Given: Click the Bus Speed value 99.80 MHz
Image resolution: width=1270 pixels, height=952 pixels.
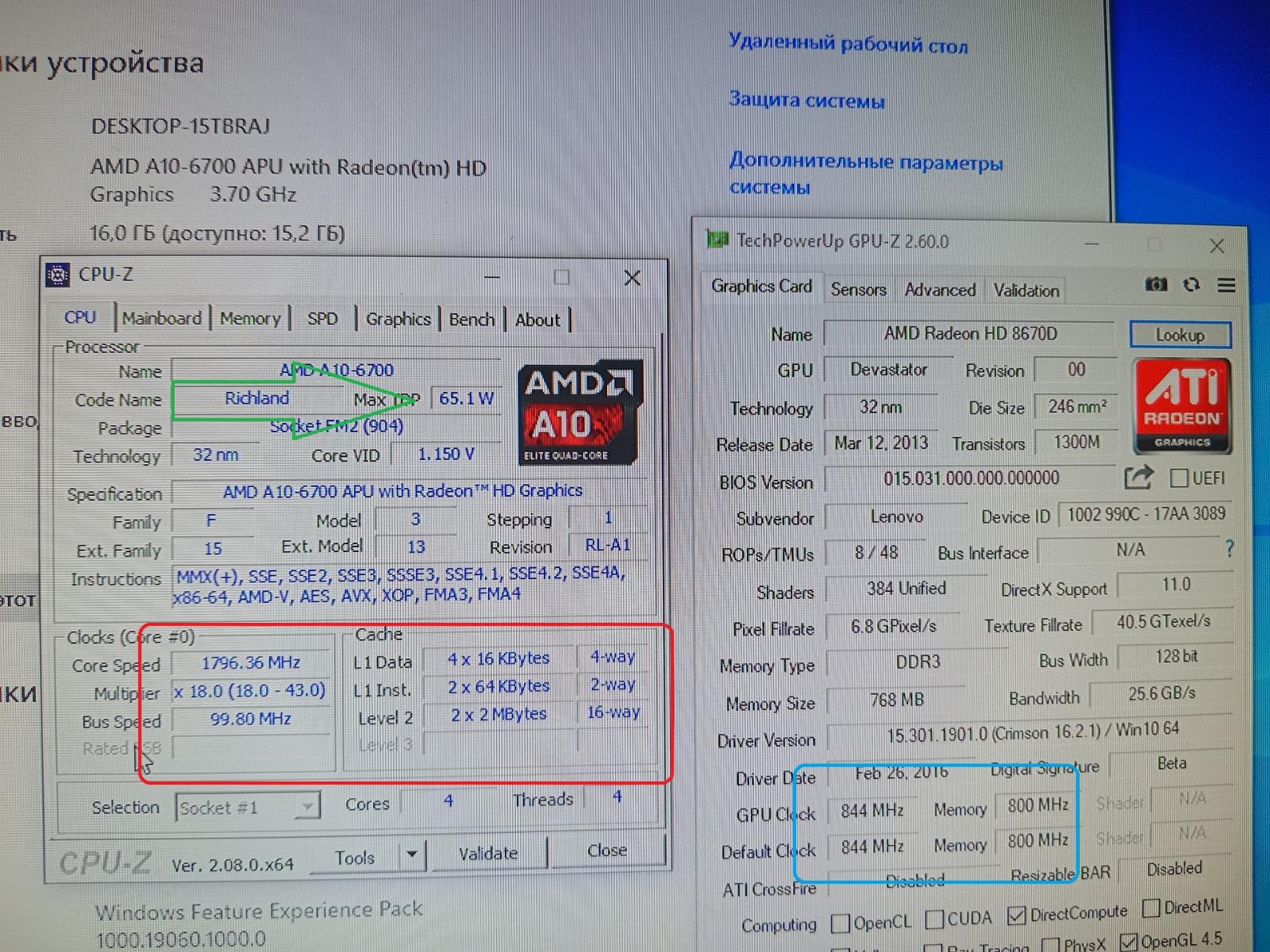Looking at the screenshot, I should point(251,719).
